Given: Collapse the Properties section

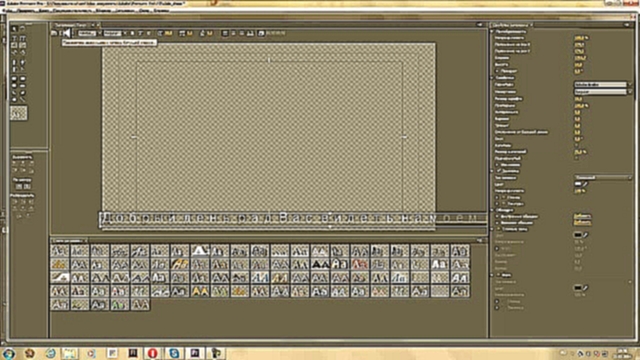Looking at the screenshot, I should coord(492,78).
